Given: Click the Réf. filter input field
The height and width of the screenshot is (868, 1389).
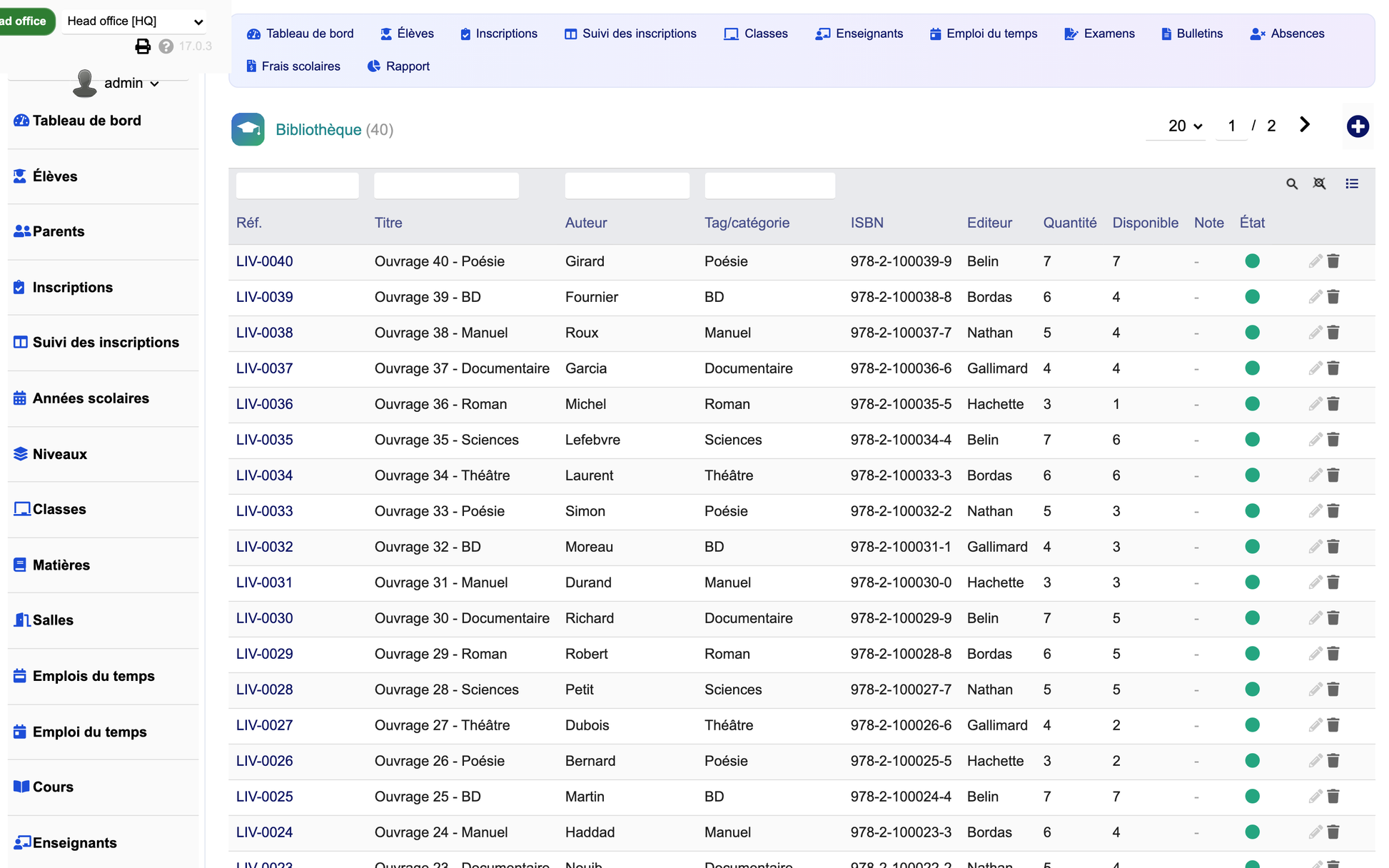Looking at the screenshot, I should [297, 186].
